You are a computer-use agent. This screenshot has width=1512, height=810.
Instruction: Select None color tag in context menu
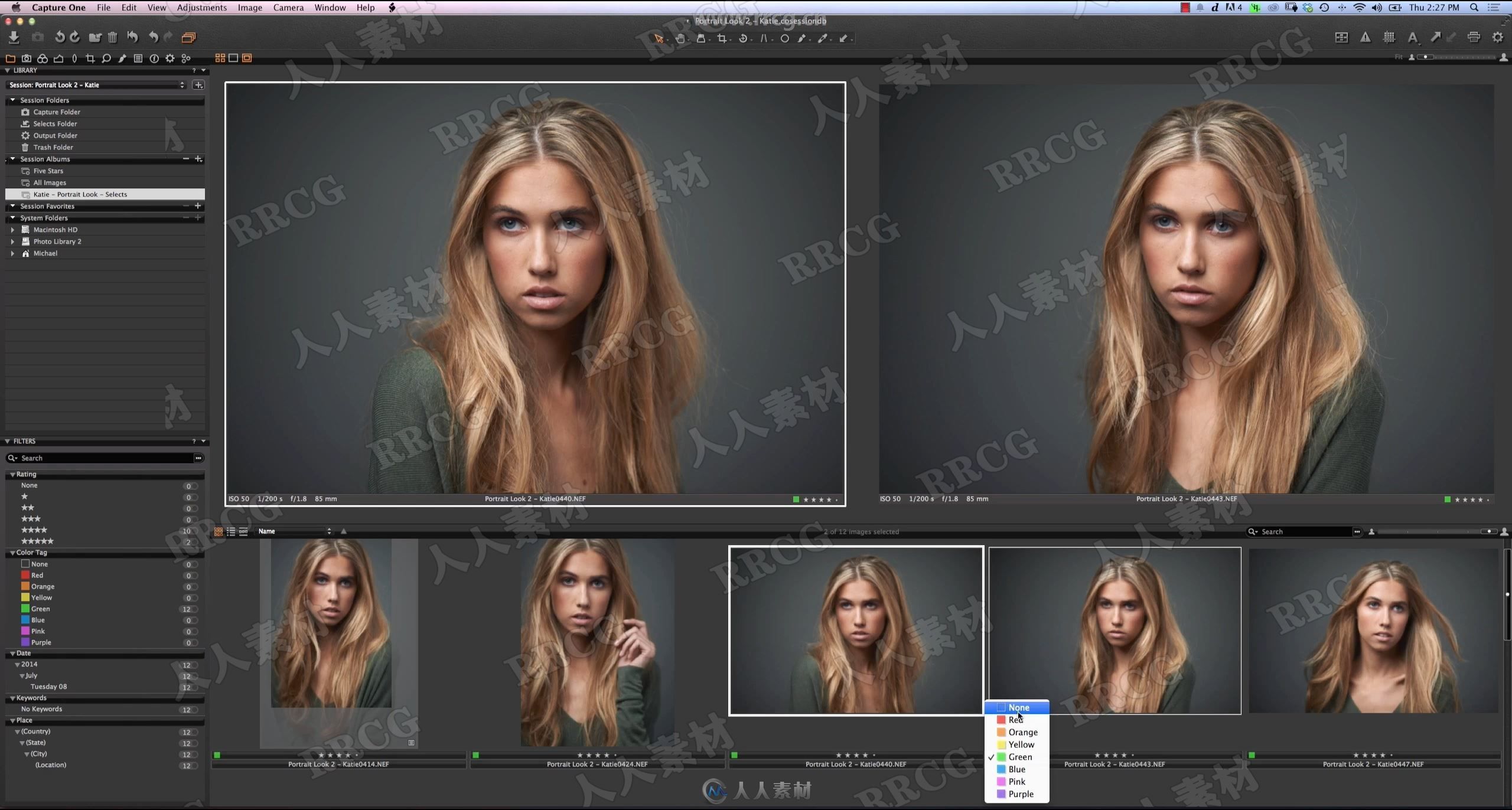pos(1018,707)
